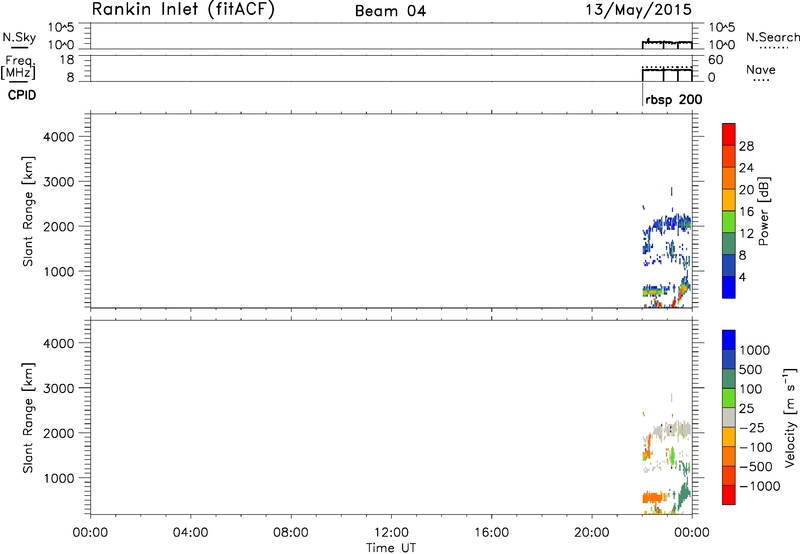Viewport: 800px width, 554px height.
Task: Click the "60" Nave axis label
Action: [x=715, y=60]
